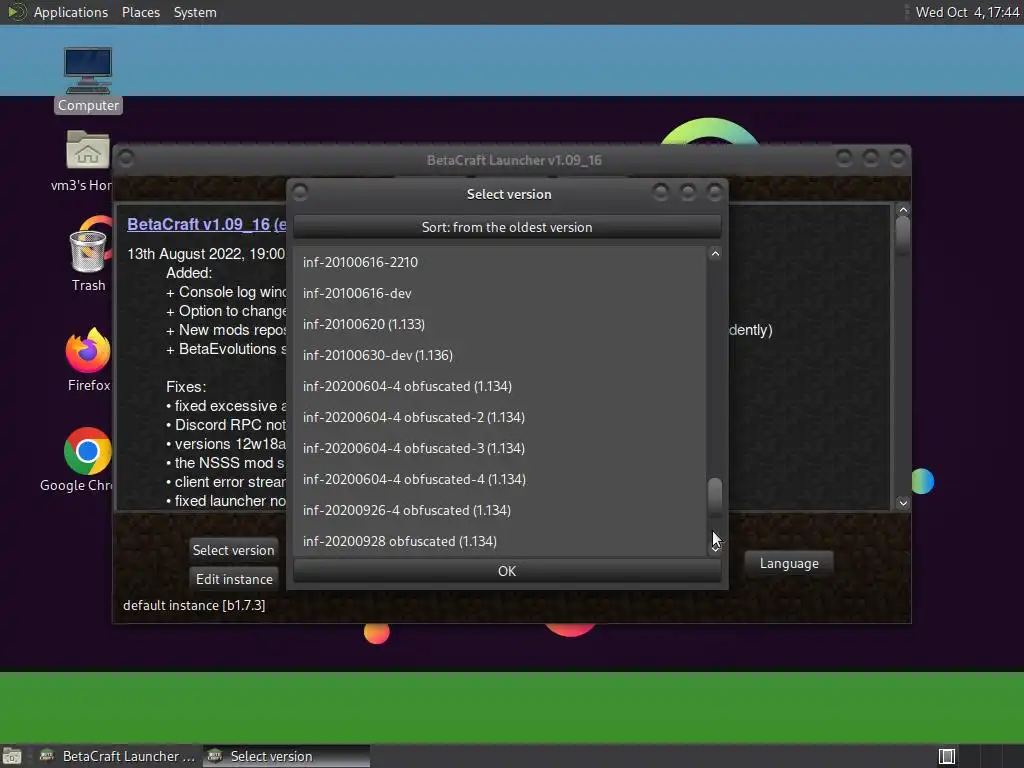Click the clock showing Wed Oct 4, 17:44
The width and height of the screenshot is (1024, 768).
(967, 12)
